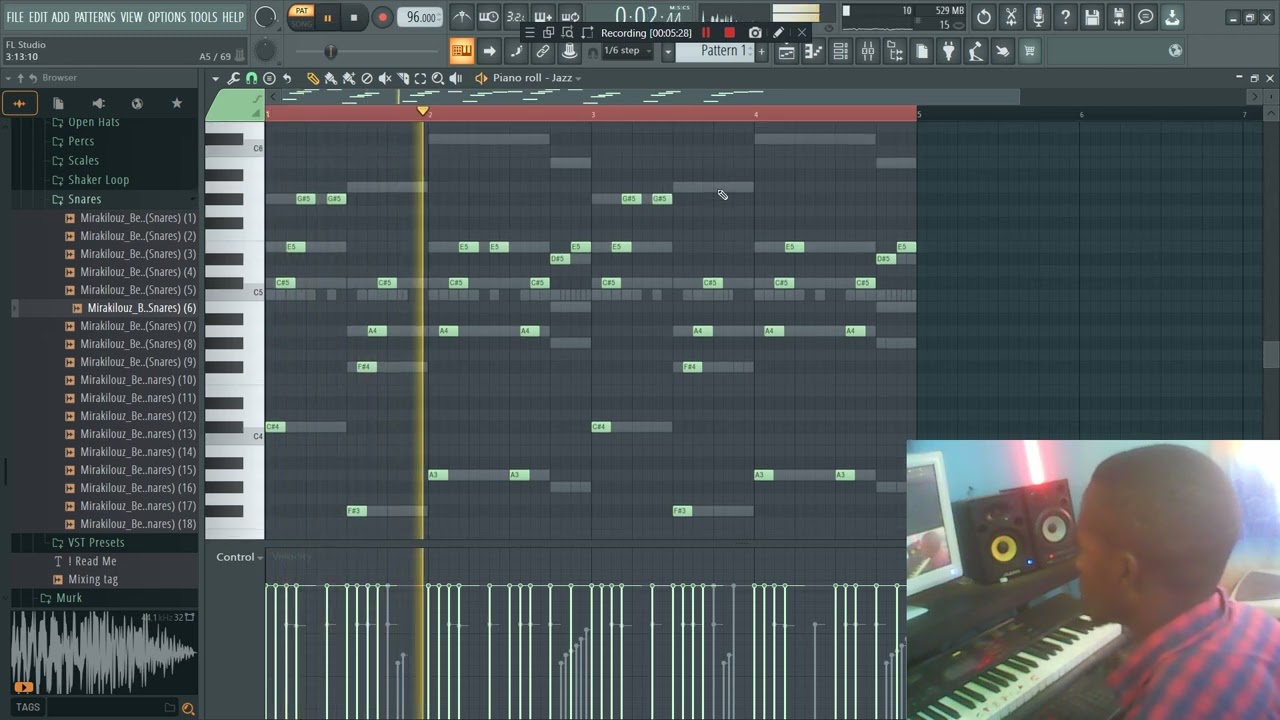Click the tempo field showing 96.000
Screen dimensions: 1280x720
tap(420, 17)
